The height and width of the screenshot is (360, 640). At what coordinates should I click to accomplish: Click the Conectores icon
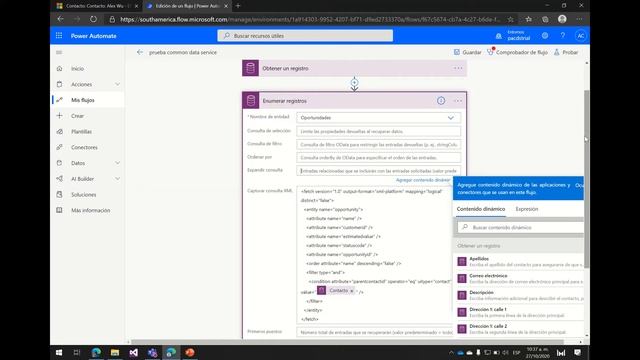click(60, 147)
